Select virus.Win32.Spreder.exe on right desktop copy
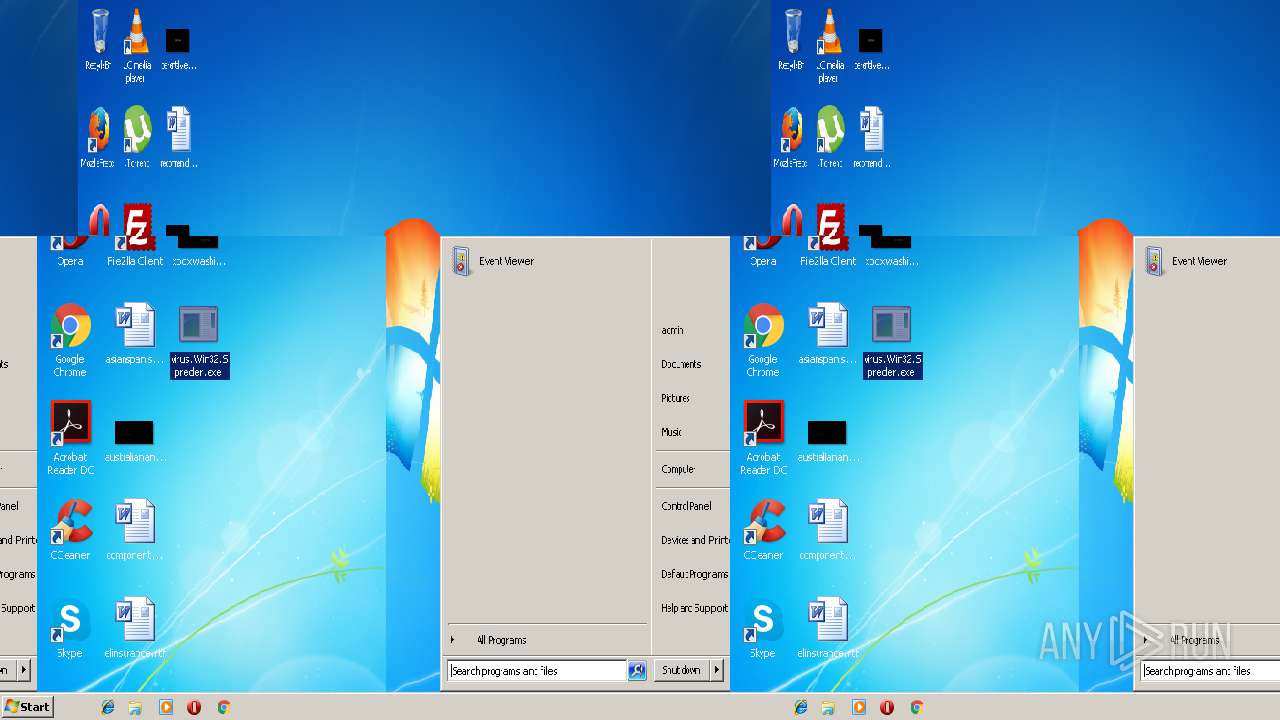Screen dimensions: 1280x720 pyautogui.click(x=892, y=342)
